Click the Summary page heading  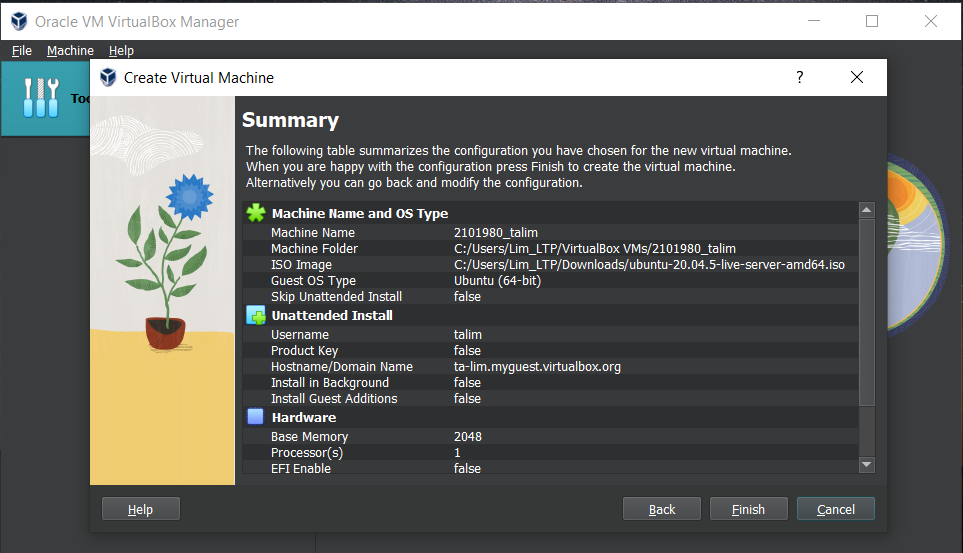290,120
